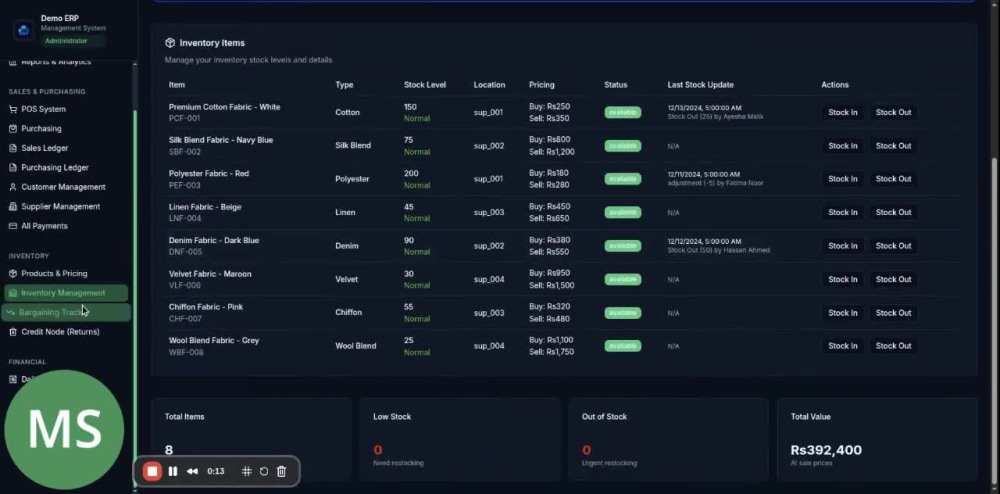This screenshot has width=1000, height=494.
Task: Click the sidebar green scrollbar
Action: 135,300
